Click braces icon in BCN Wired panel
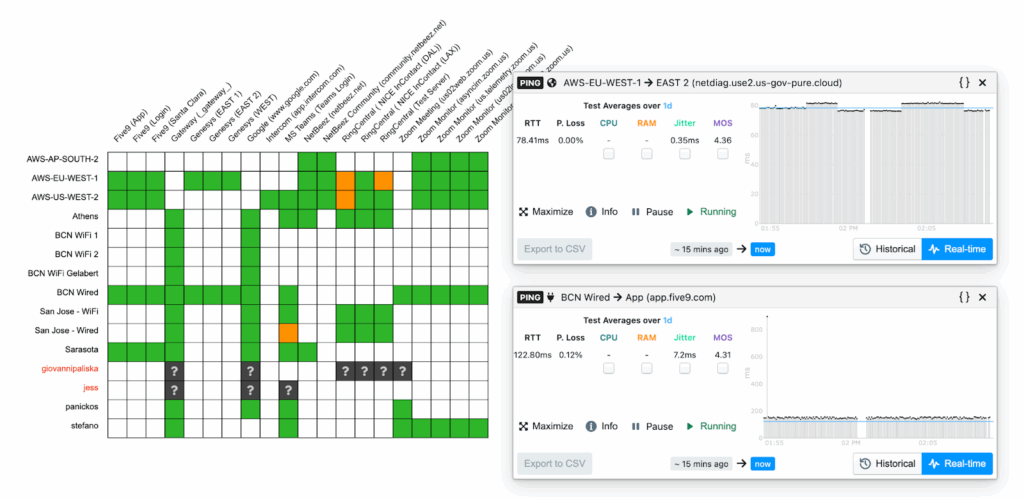This screenshot has width=1024, height=499. pyautogui.click(x=964, y=297)
